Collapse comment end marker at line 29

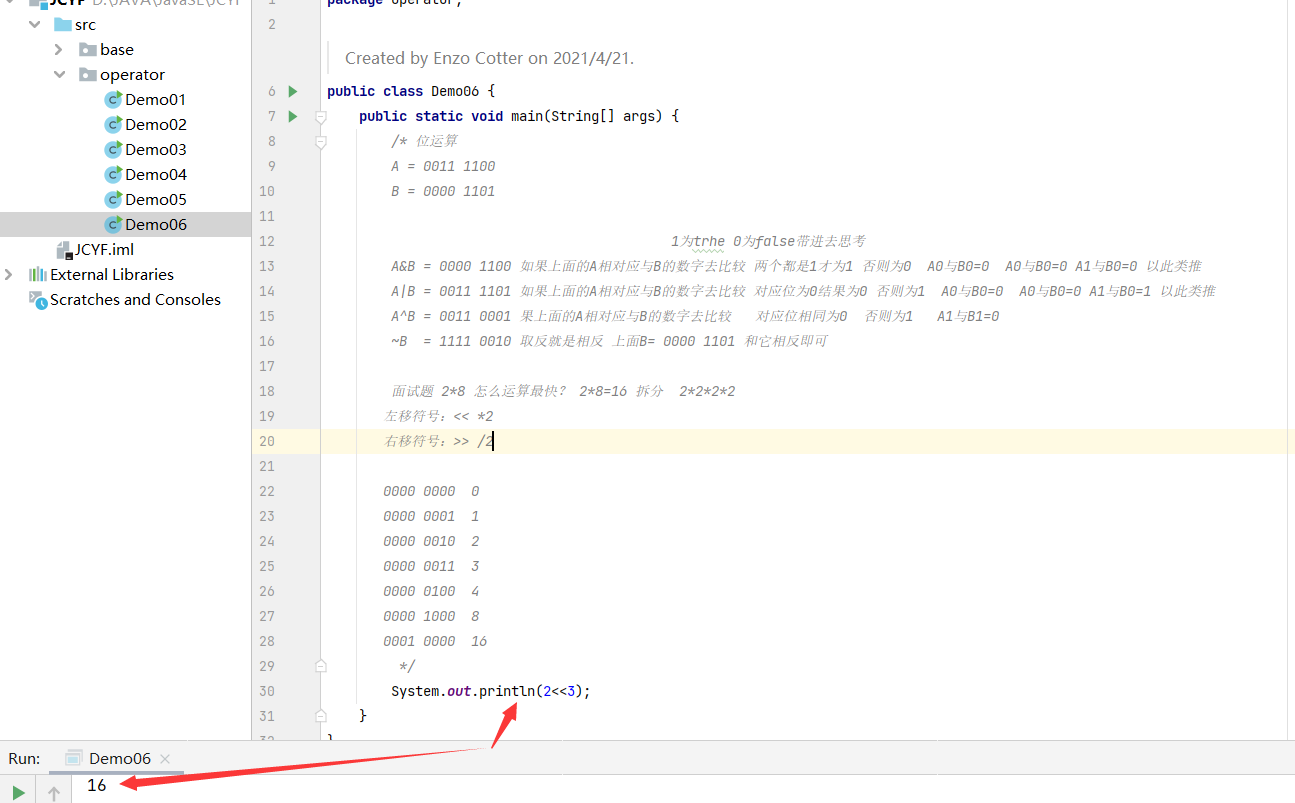pyautogui.click(x=321, y=665)
